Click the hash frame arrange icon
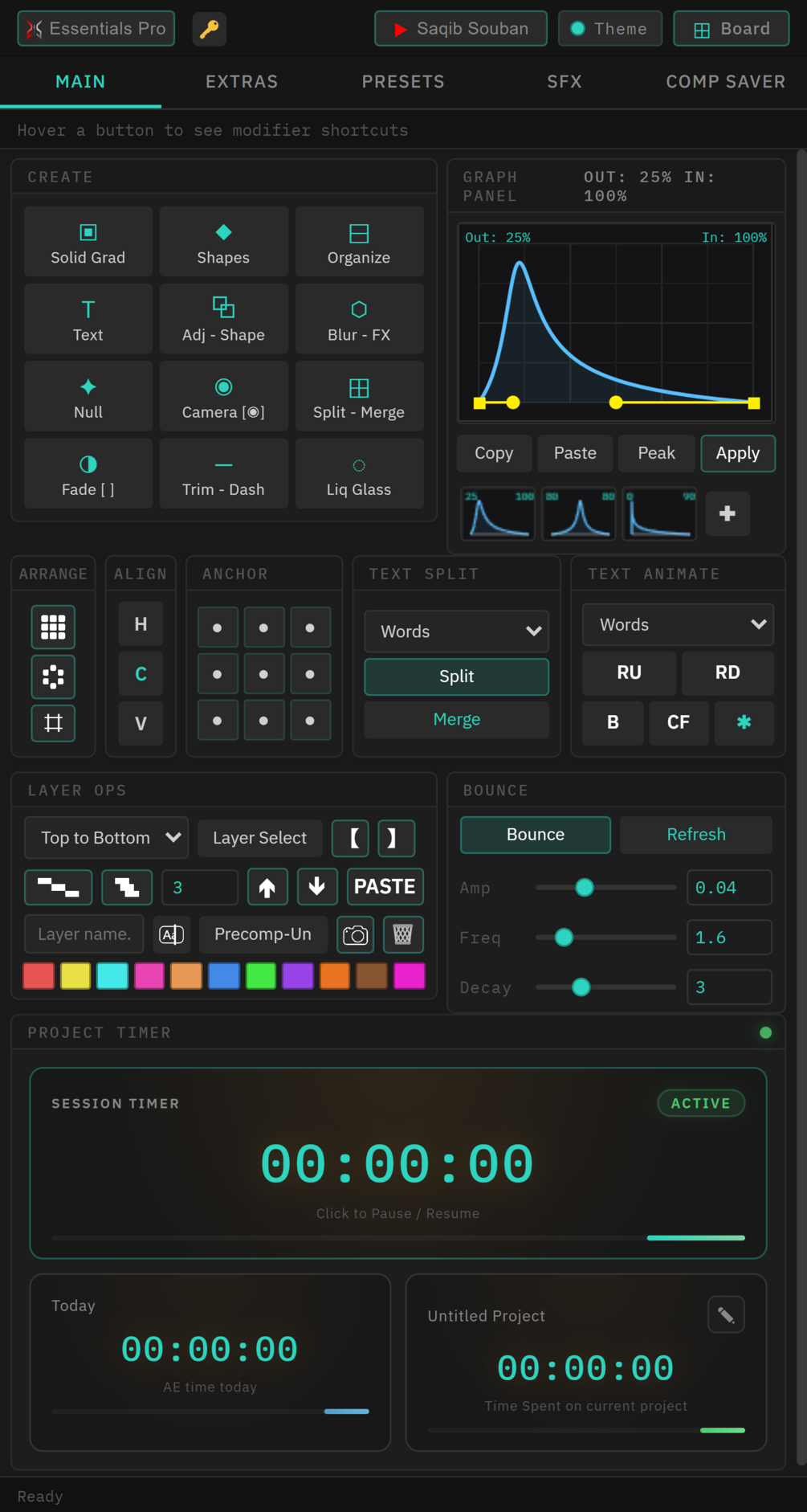Screen dimensions: 807x1512 click(53, 723)
